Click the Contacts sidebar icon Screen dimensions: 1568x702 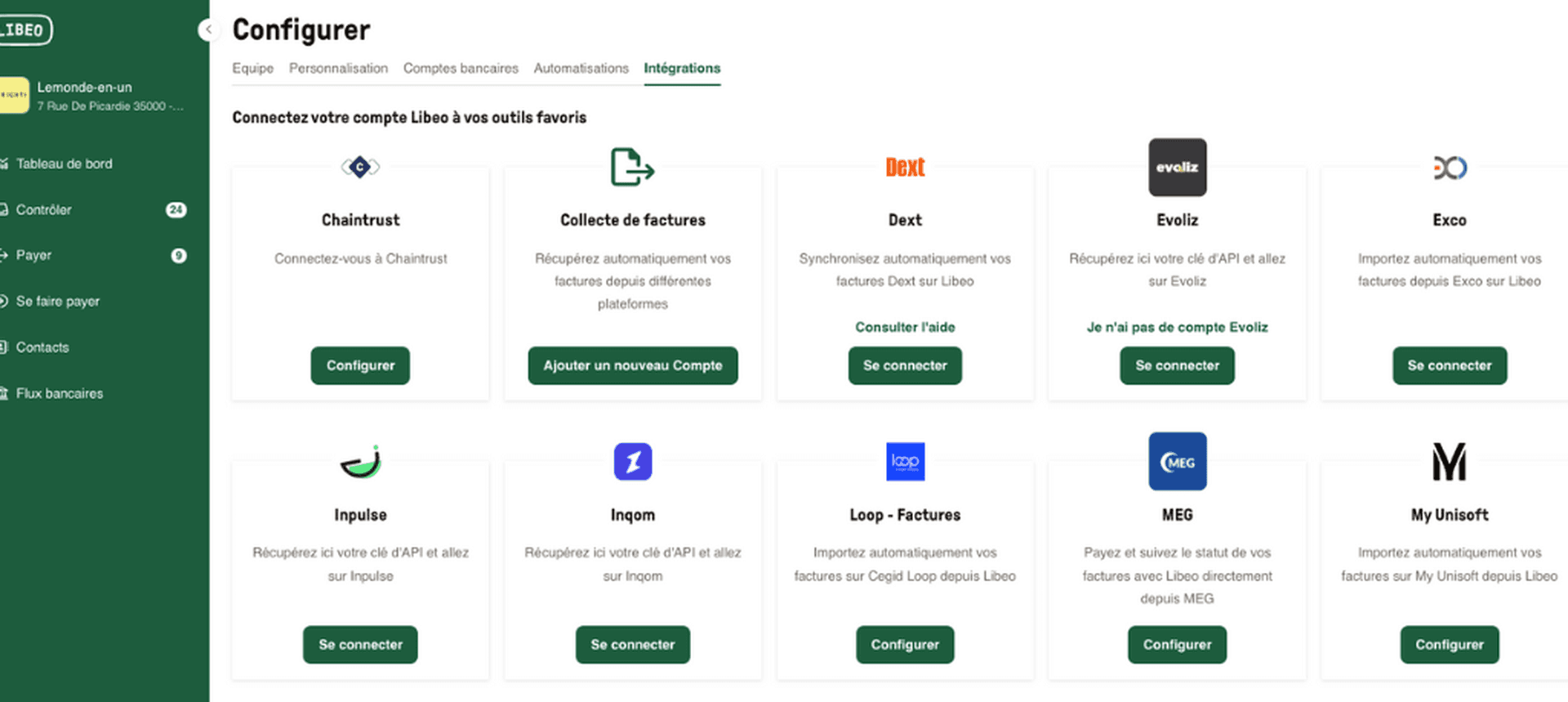point(3,347)
